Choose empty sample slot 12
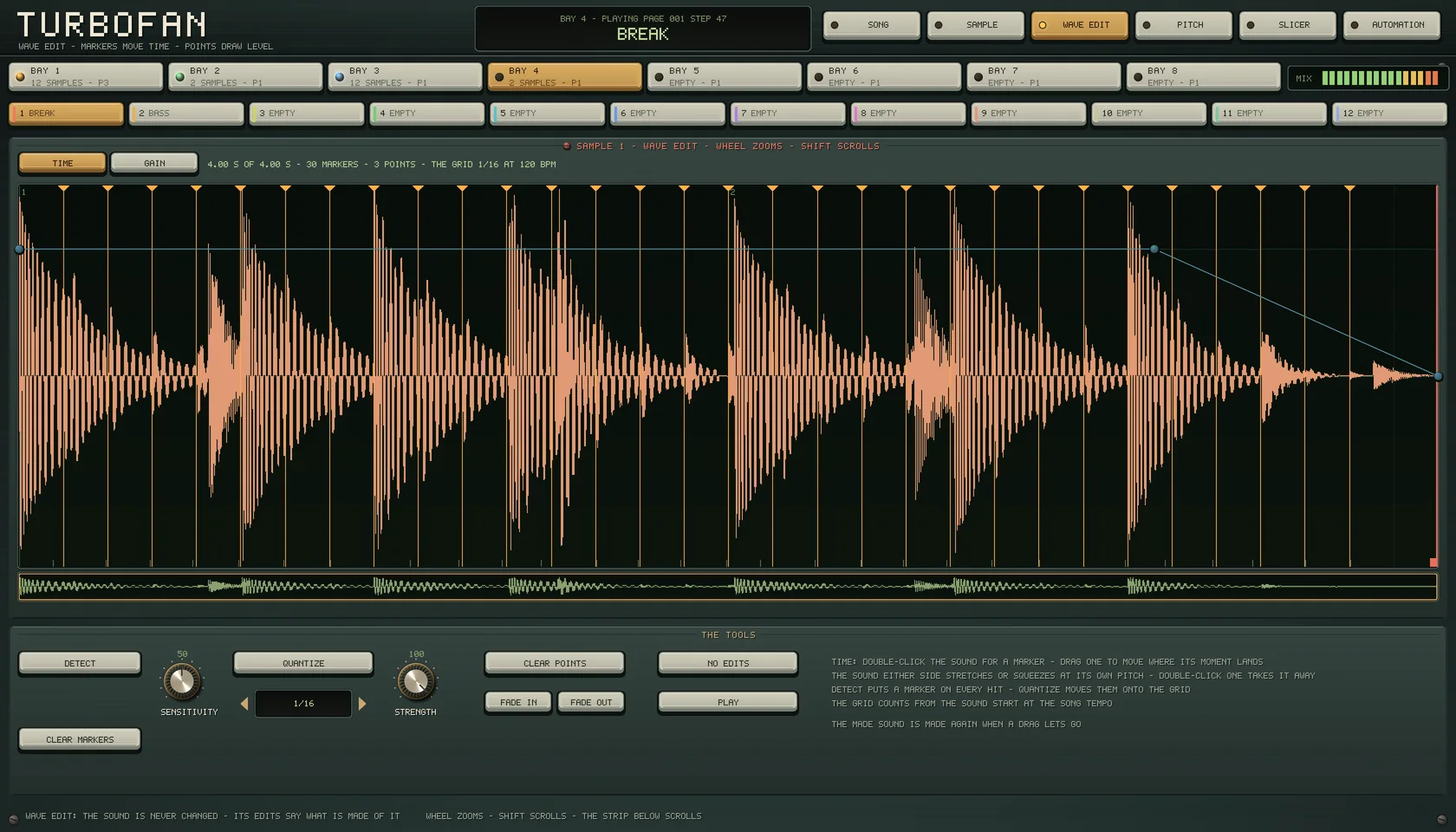 pos(1389,114)
